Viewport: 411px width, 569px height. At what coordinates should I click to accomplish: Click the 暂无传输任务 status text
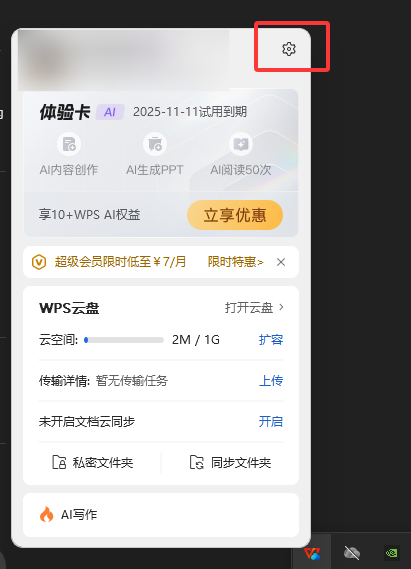coord(132,381)
